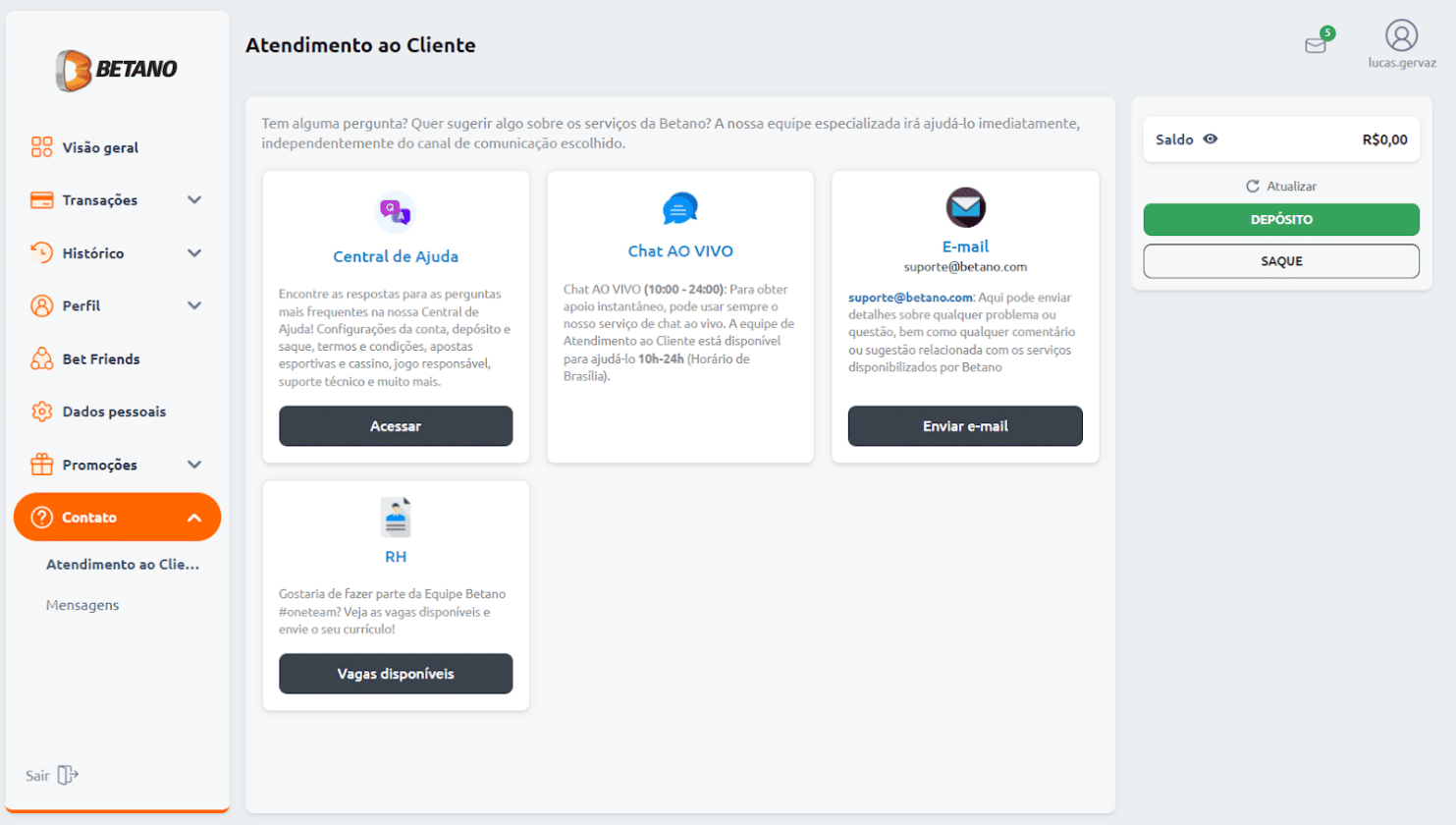1456x825 pixels.
Task: Click the Bet Friends people icon
Action: tap(41, 358)
